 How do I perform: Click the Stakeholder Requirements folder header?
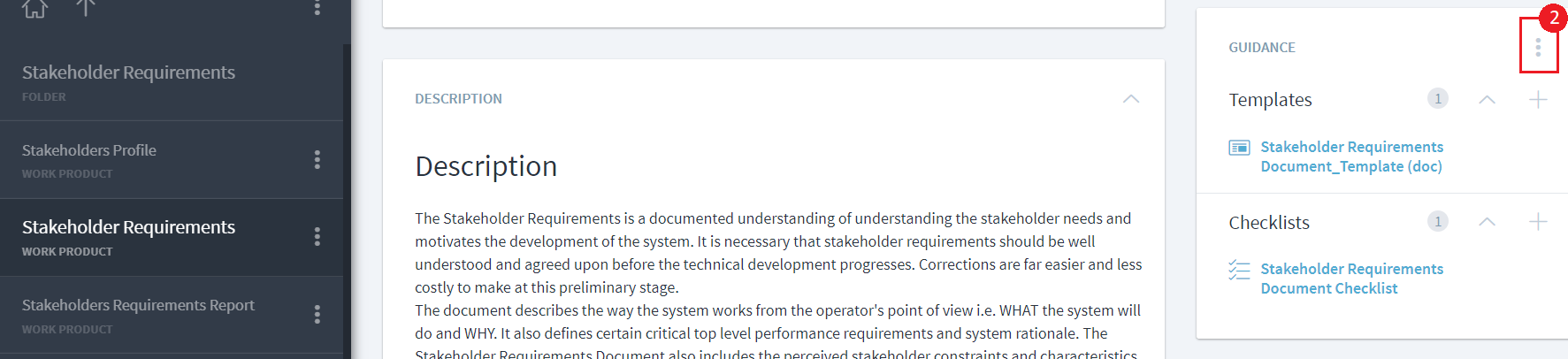click(128, 73)
